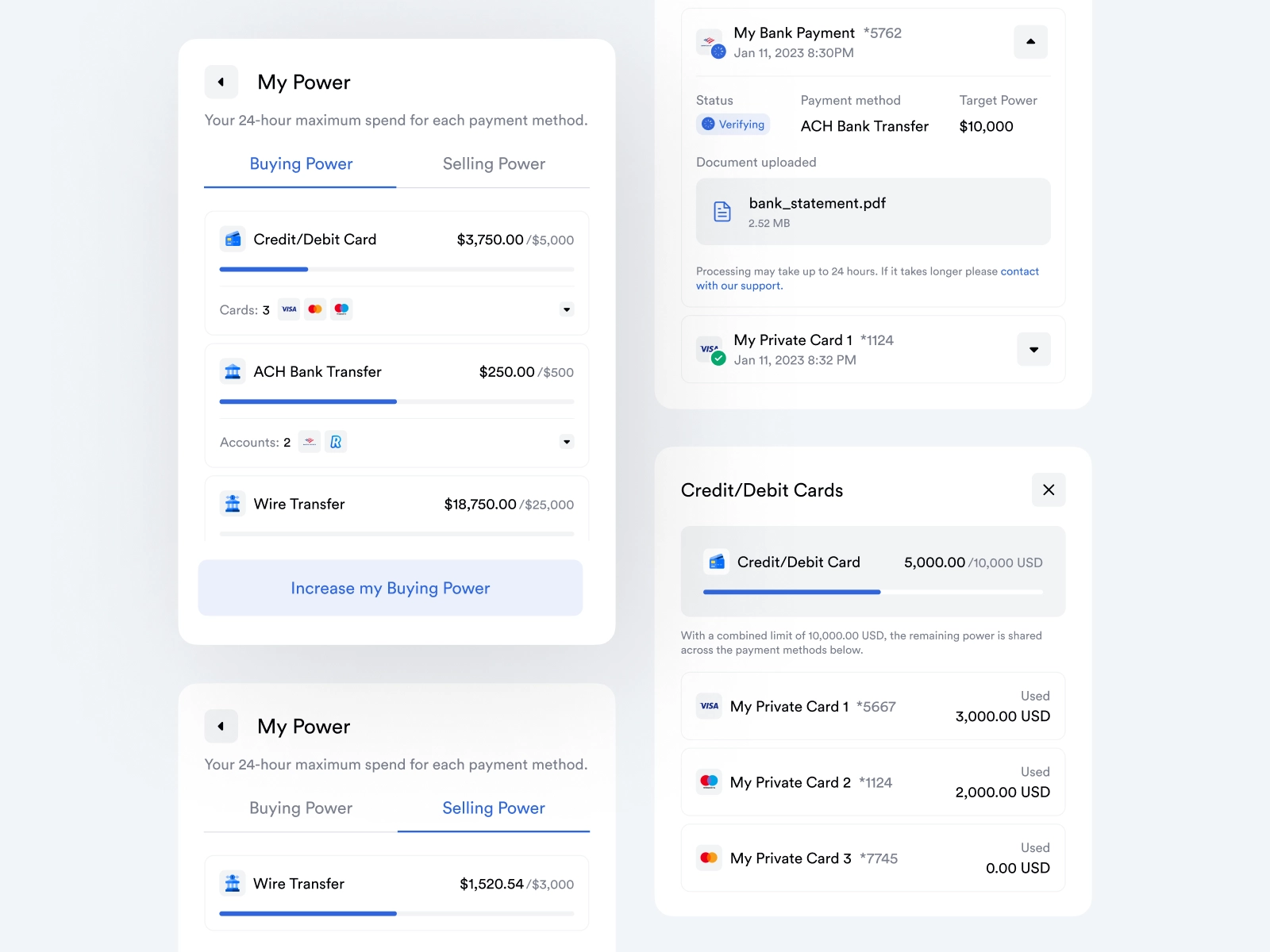Click the ACH Bank Transfer bank icon
The width and height of the screenshot is (1270, 952).
click(x=233, y=371)
